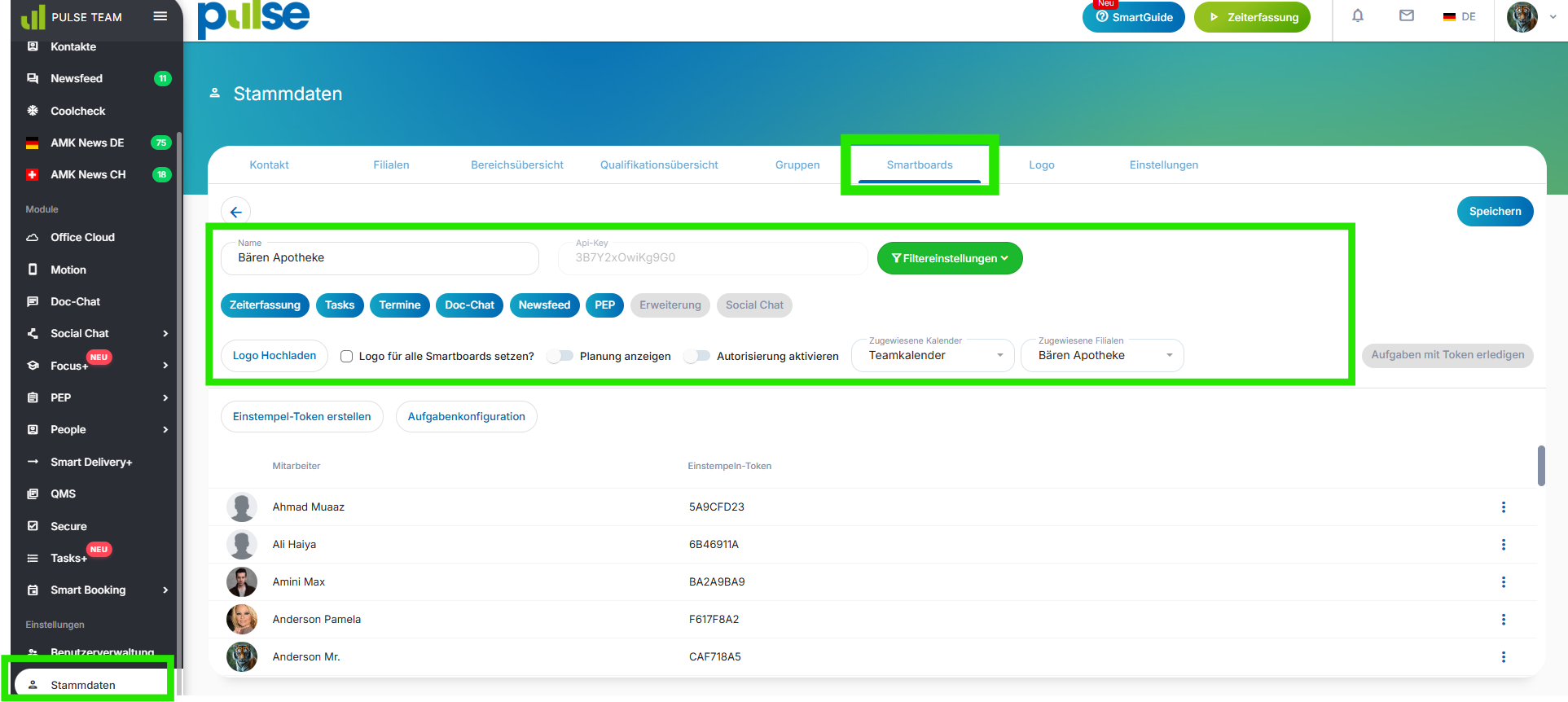
Task: Open the Zugewiesene Kalender dropdown
Action: 933,355
